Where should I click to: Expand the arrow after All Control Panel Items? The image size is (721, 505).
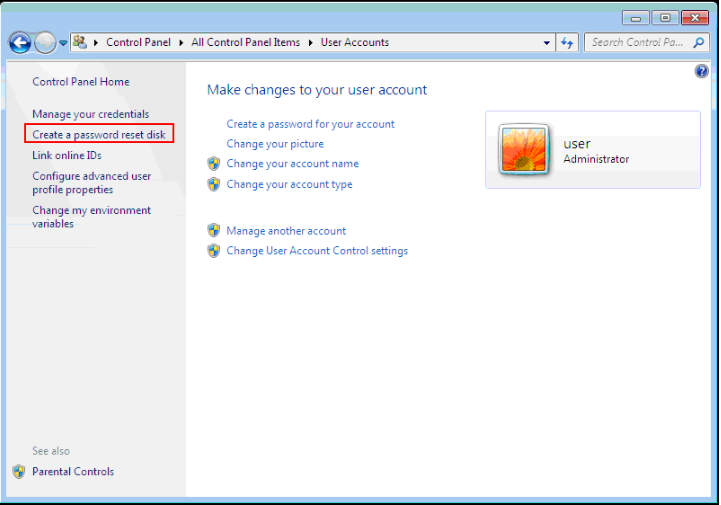[x=311, y=43]
